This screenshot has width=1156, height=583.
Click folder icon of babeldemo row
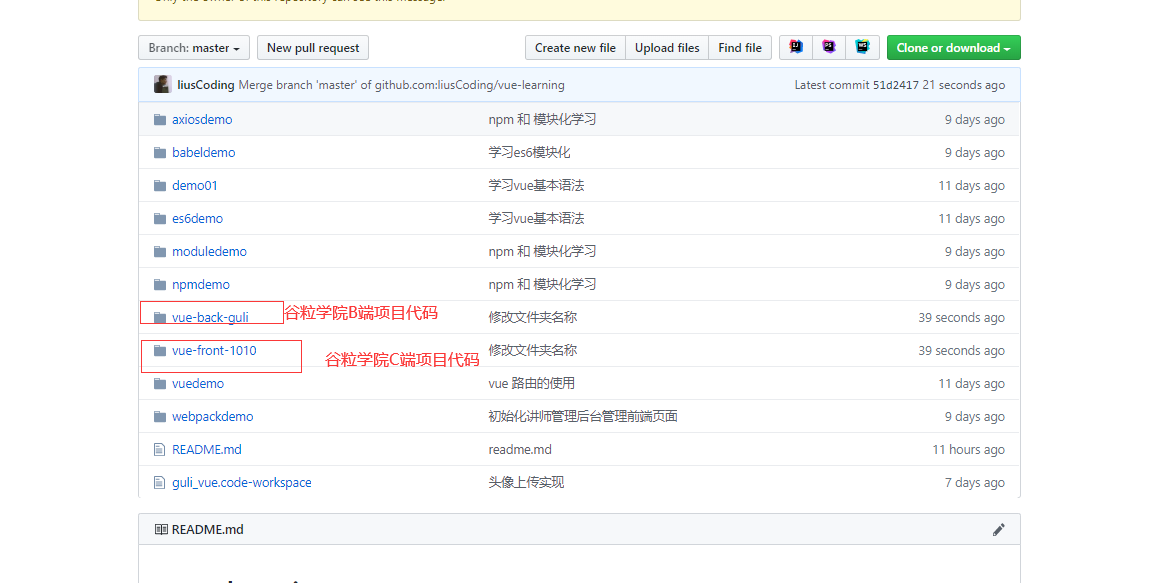pos(159,153)
